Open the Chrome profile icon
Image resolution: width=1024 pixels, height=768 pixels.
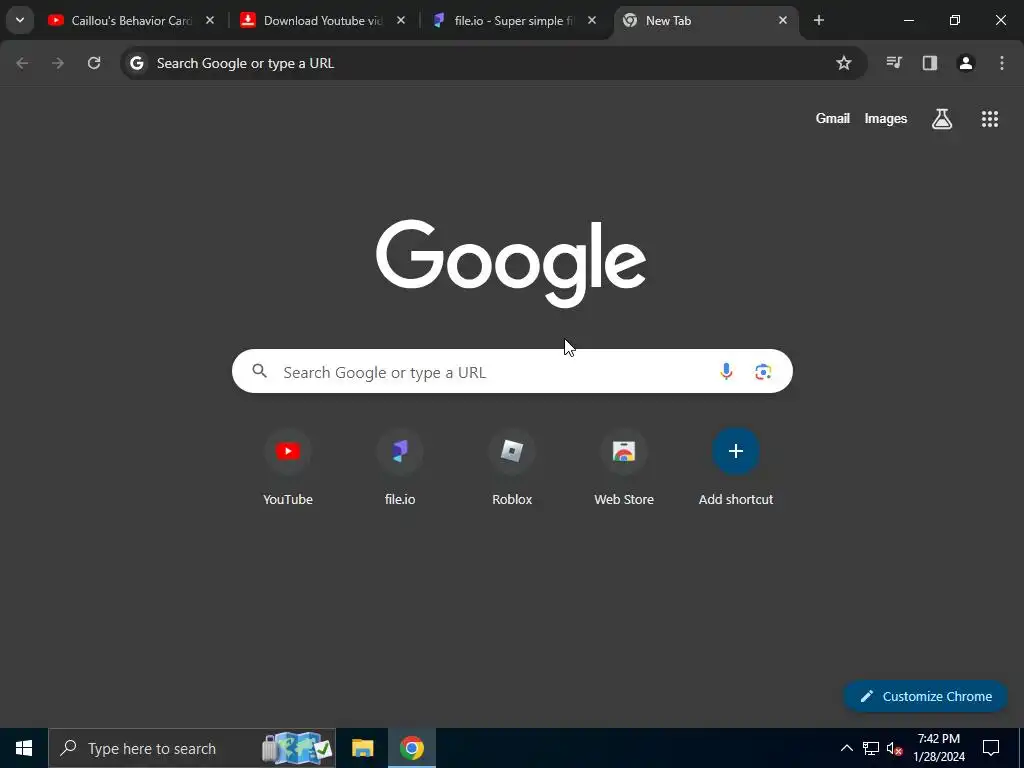966,63
